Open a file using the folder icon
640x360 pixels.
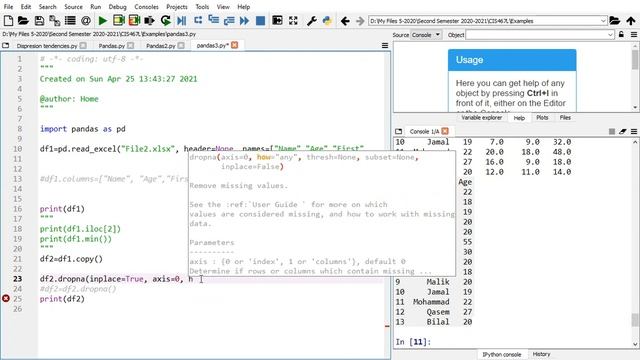point(23,20)
